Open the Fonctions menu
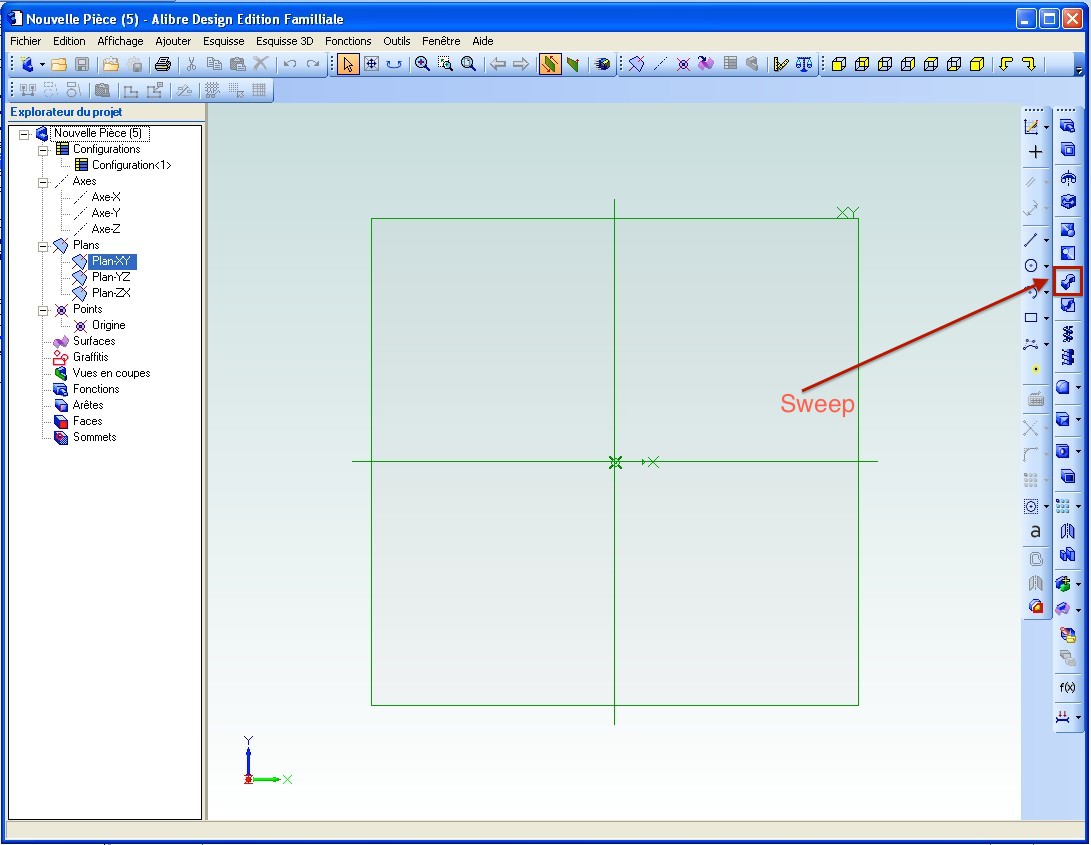The width and height of the screenshot is (1091, 845). pyautogui.click(x=348, y=41)
